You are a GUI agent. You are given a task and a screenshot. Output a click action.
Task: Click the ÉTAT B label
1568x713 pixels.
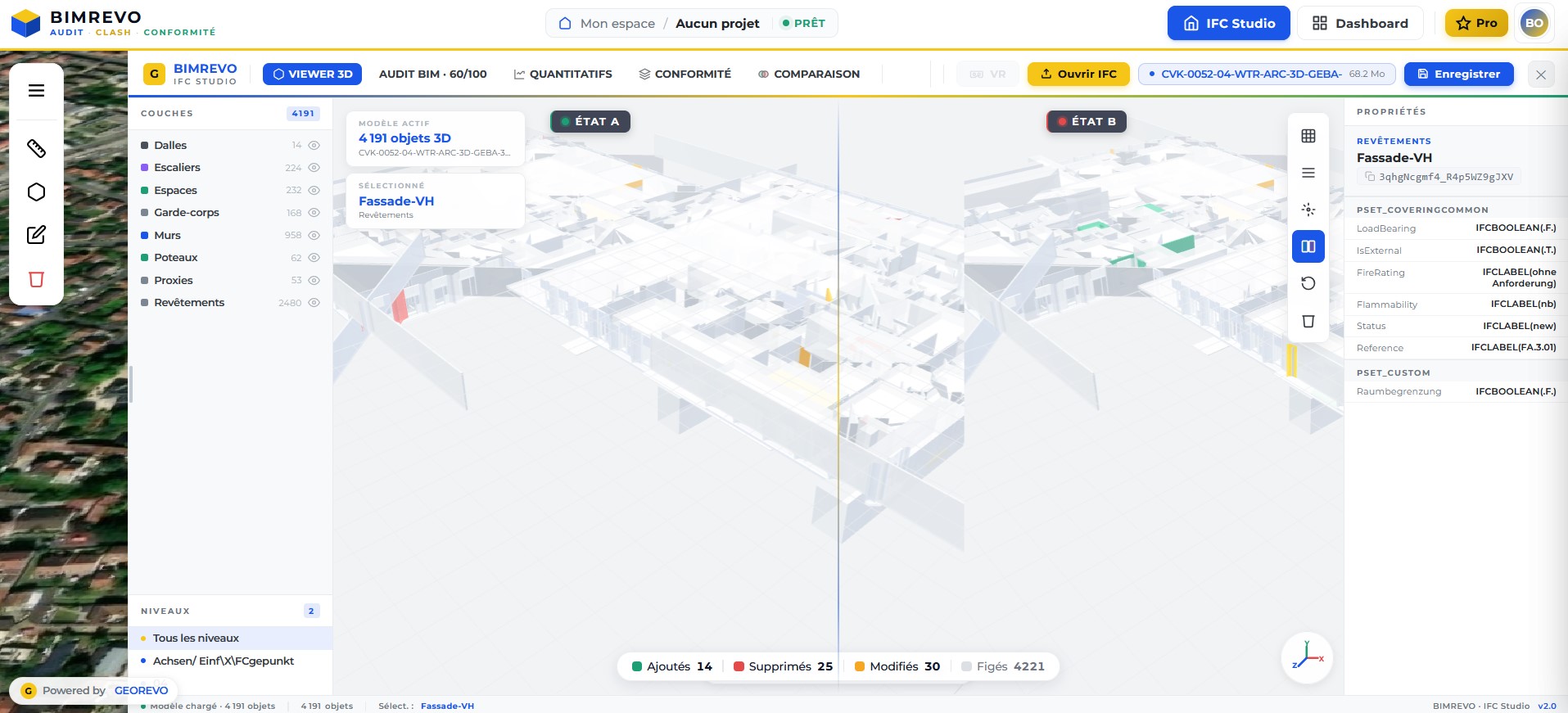click(1087, 121)
